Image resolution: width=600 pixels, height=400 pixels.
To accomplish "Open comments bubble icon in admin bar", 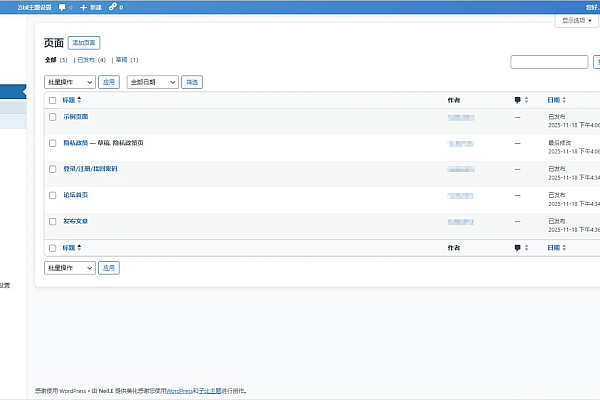I will tap(62, 7).
